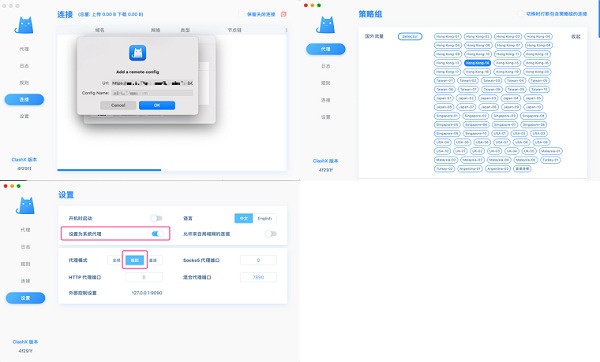
Task: Disable the highlighted system proxy switch
Action: tap(157, 234)
